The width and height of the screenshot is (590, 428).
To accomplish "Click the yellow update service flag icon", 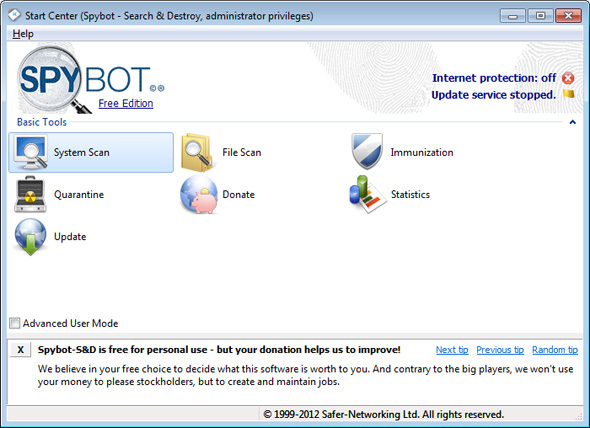I will [x=569, y=93].
